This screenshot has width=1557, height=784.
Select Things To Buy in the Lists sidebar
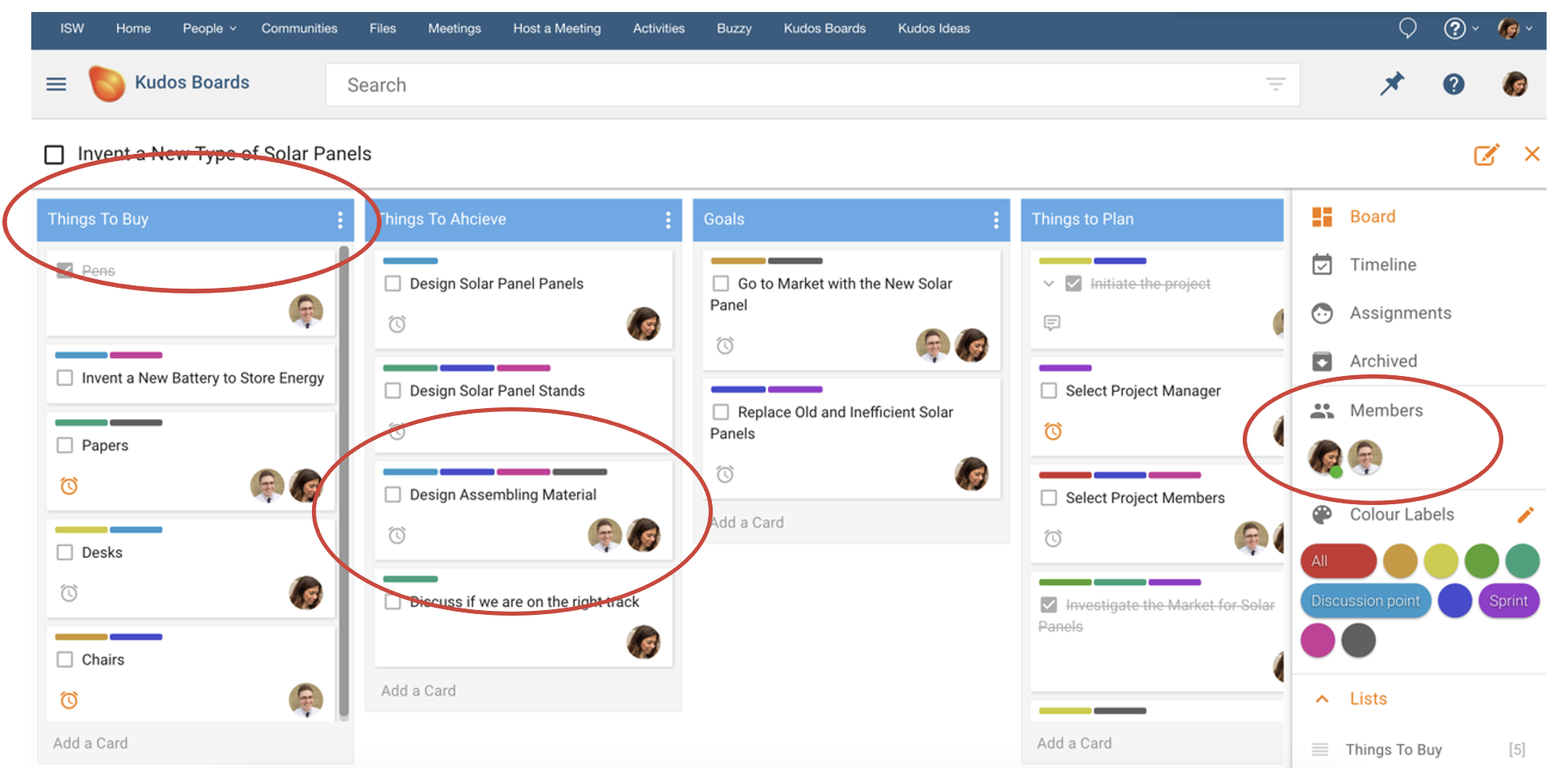[x=1394, y=749]
